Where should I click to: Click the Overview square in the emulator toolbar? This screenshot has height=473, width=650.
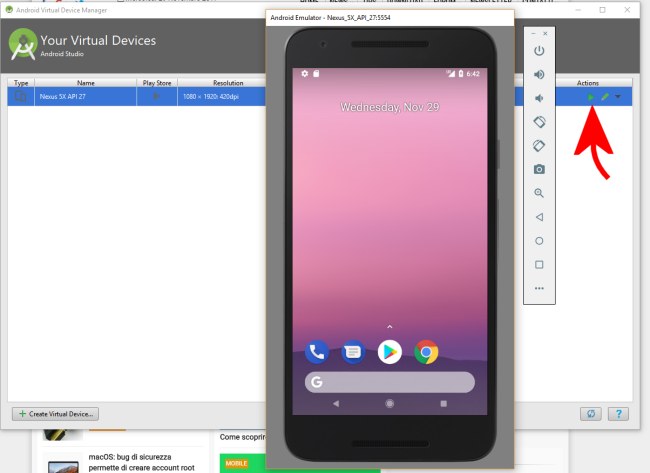click(539, 264)
